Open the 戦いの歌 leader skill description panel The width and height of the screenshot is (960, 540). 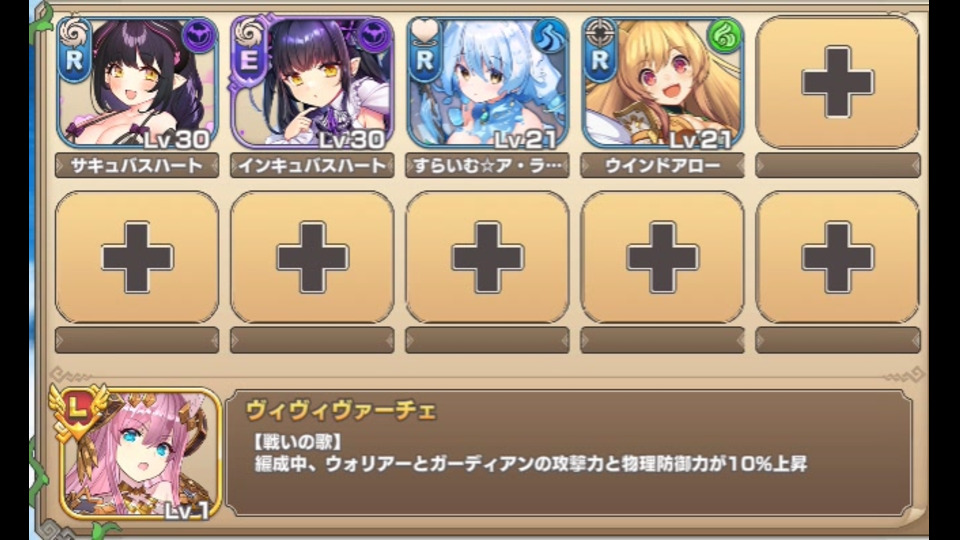point(569,453)
